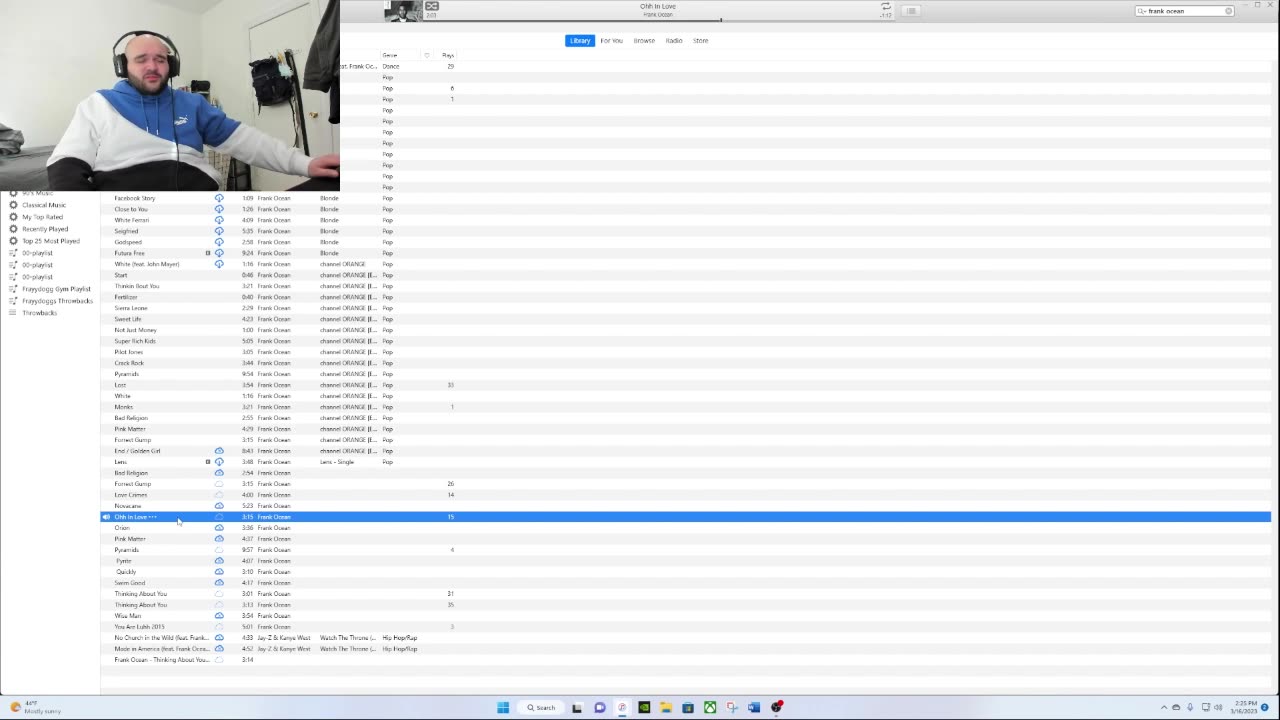Sort songs by Genre column header
This screenshot has height=720, width=1280.
click(x=390, y=55)
